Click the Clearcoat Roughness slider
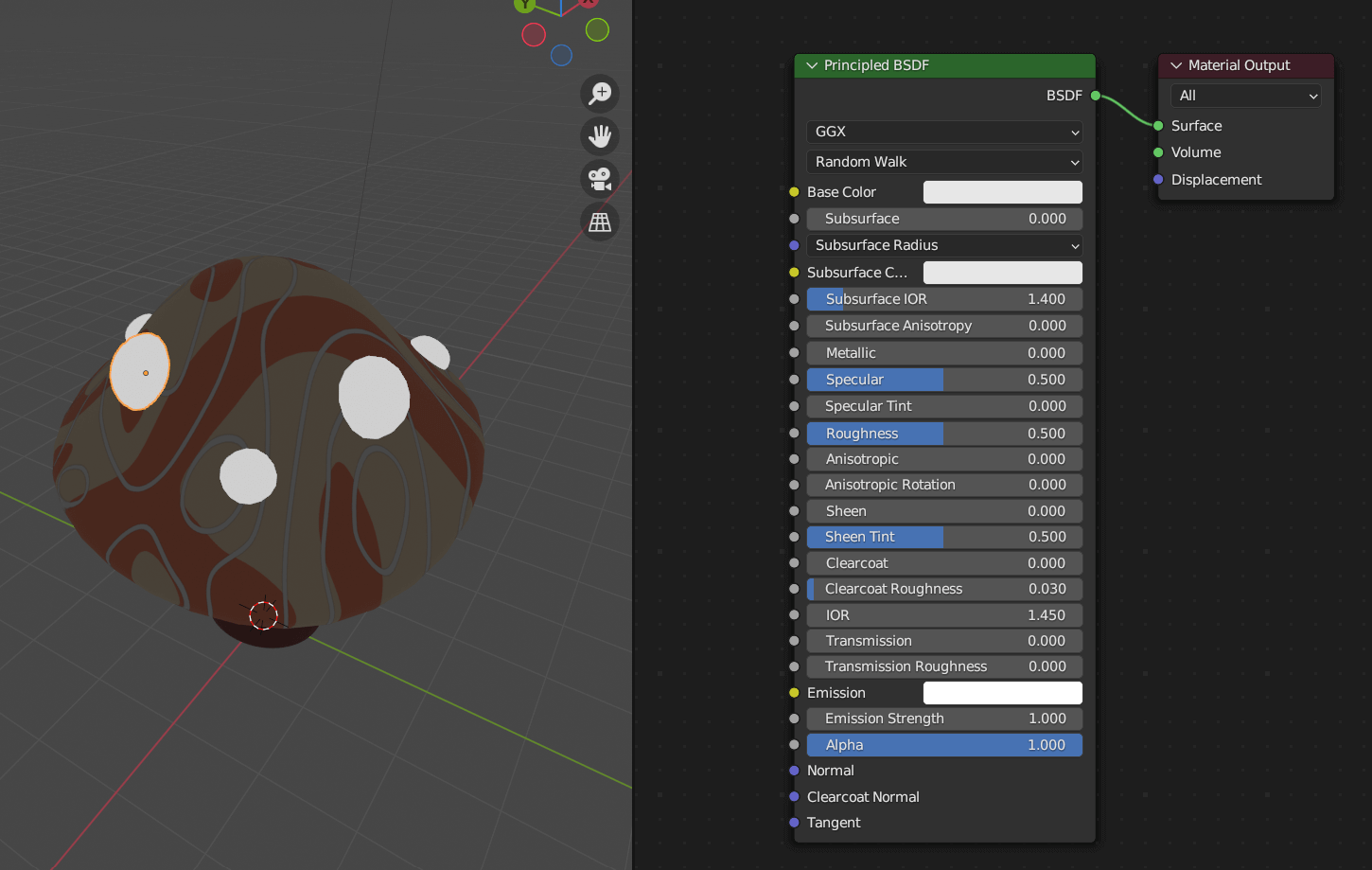Viewport: 1372px width, 870px height. point(944,589)
